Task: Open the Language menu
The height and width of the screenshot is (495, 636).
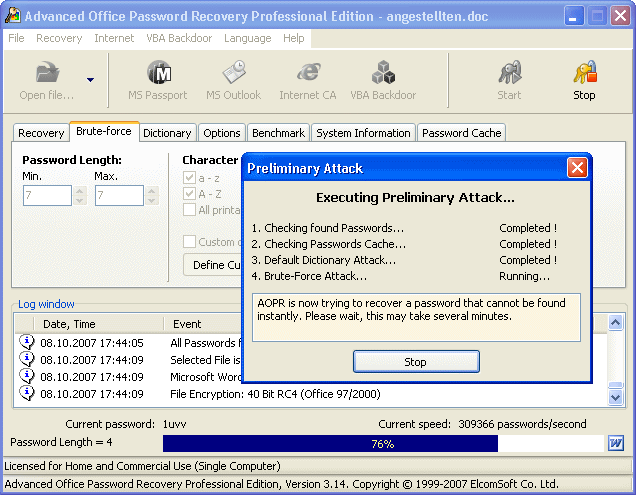Action: [247, 38]
